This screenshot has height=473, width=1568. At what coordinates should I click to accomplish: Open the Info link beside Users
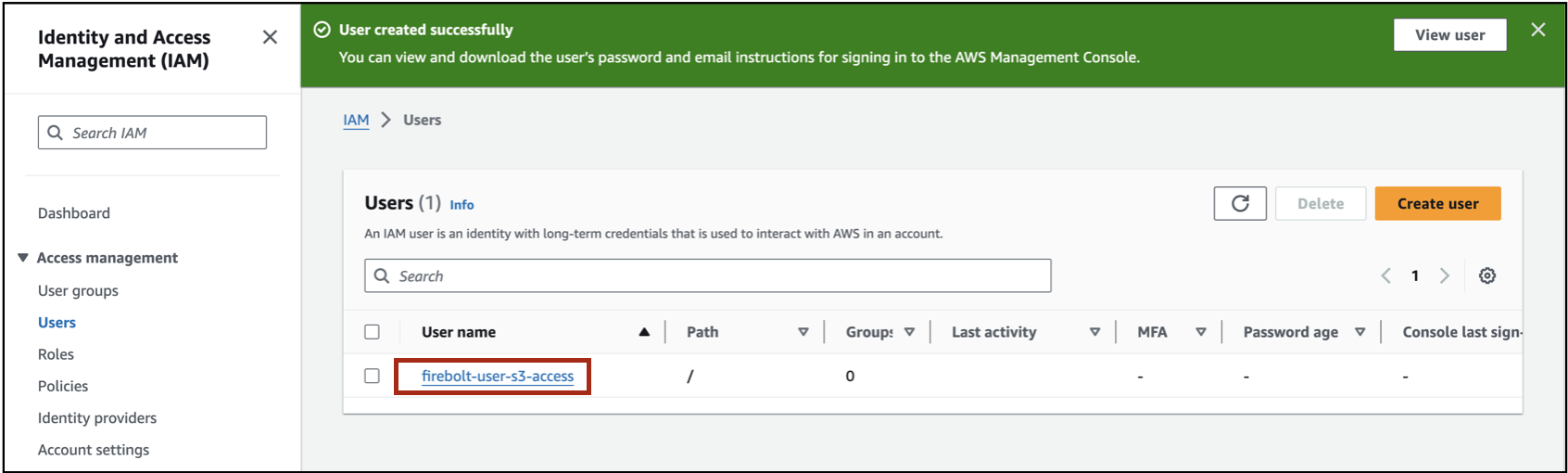(462, 205)
